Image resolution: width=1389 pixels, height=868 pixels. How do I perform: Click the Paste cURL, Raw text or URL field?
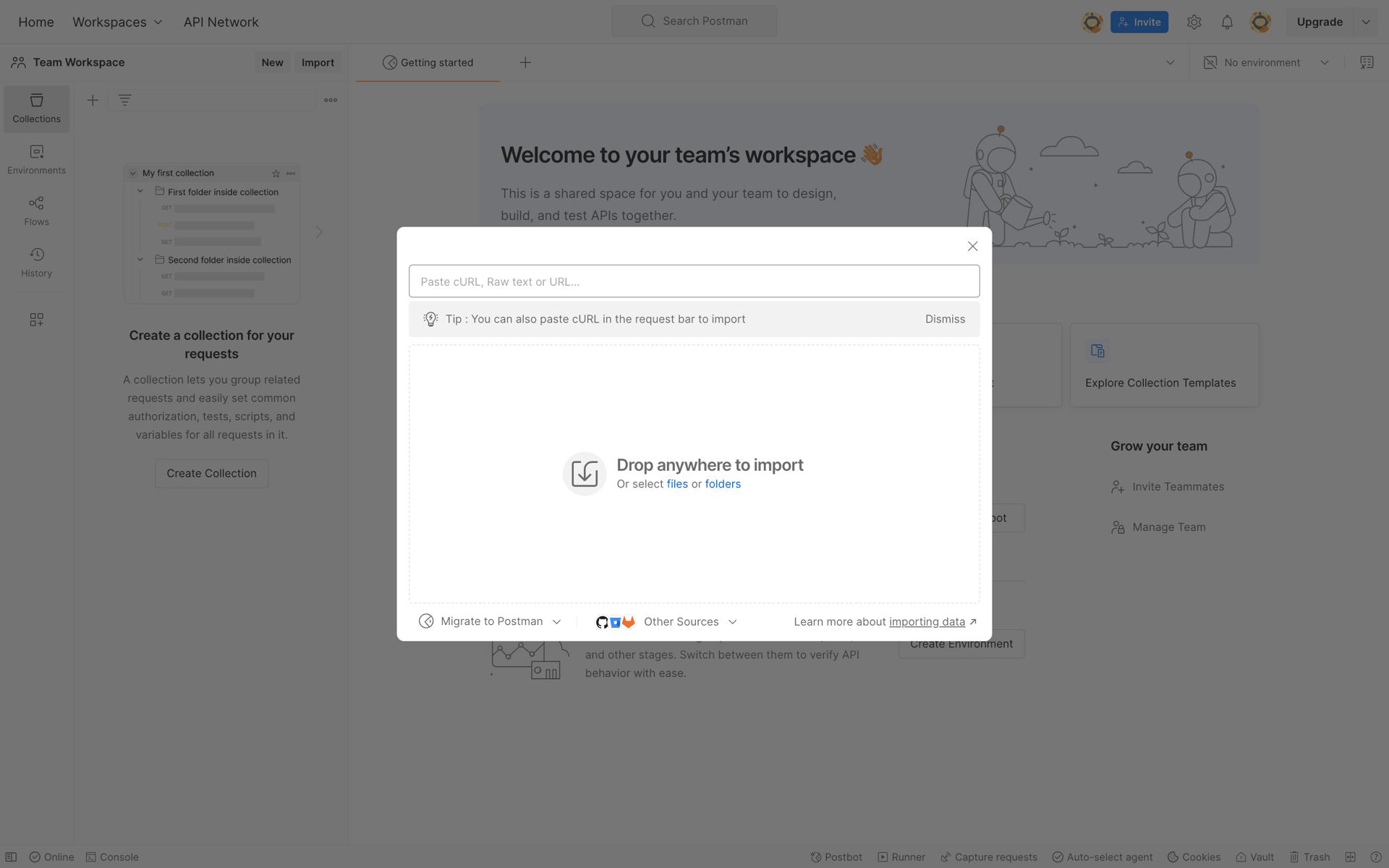coord(694,281)
